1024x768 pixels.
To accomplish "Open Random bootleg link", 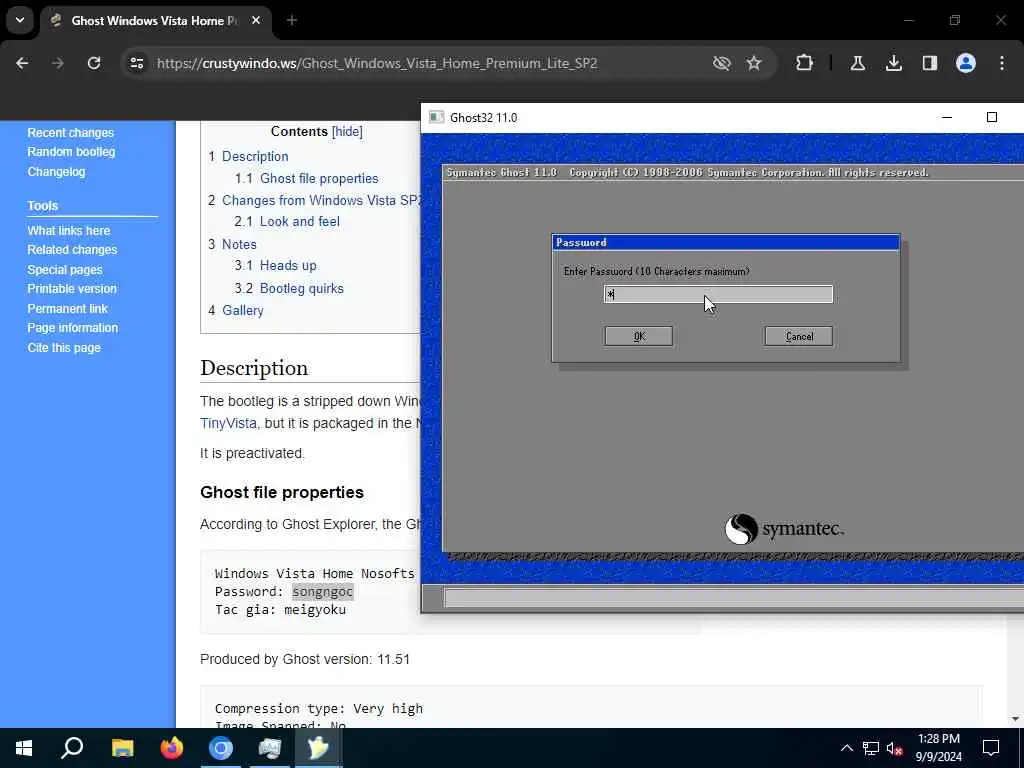I will (71, 152).
